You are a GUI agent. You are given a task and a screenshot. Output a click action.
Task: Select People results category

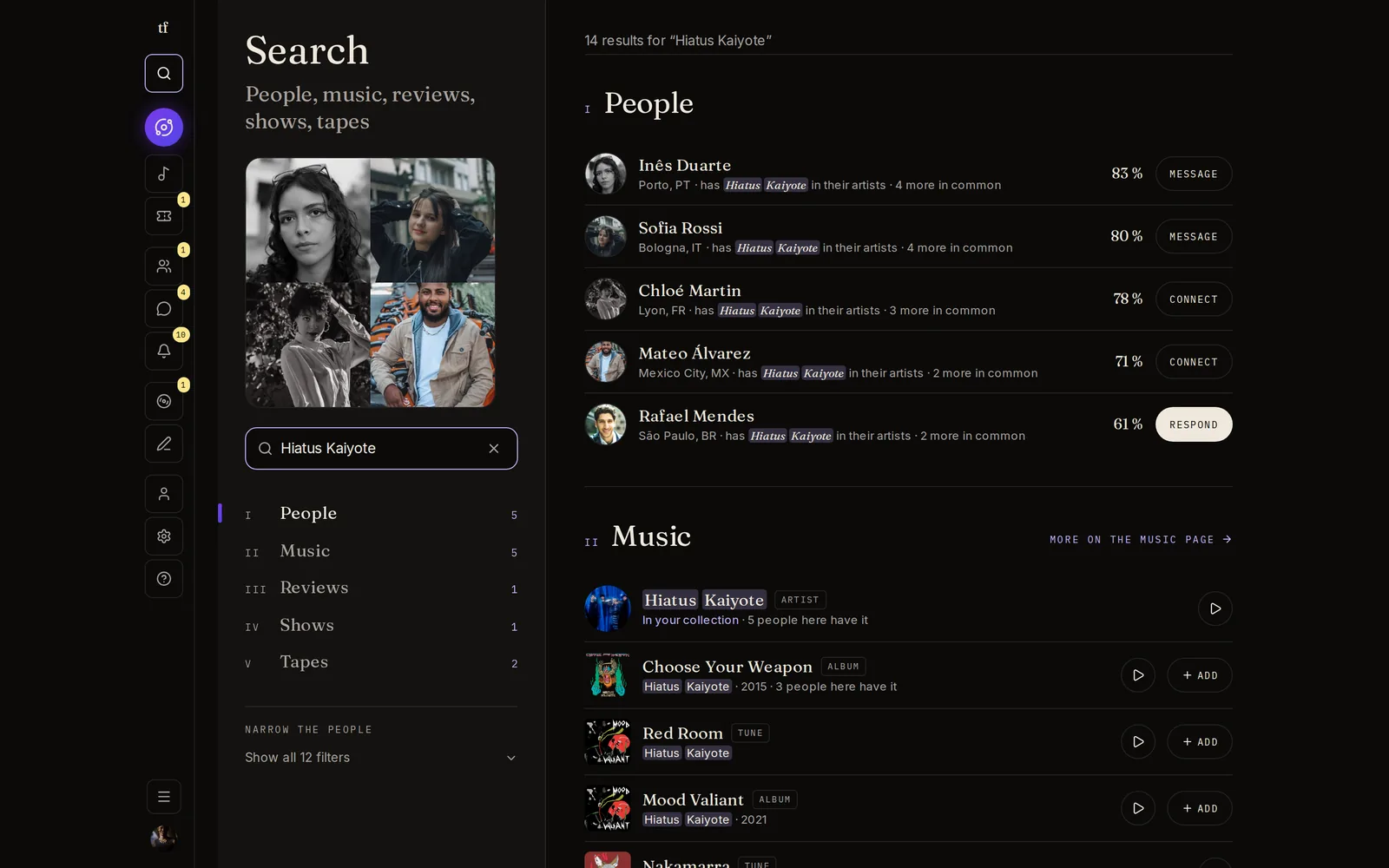pos(381,514)
